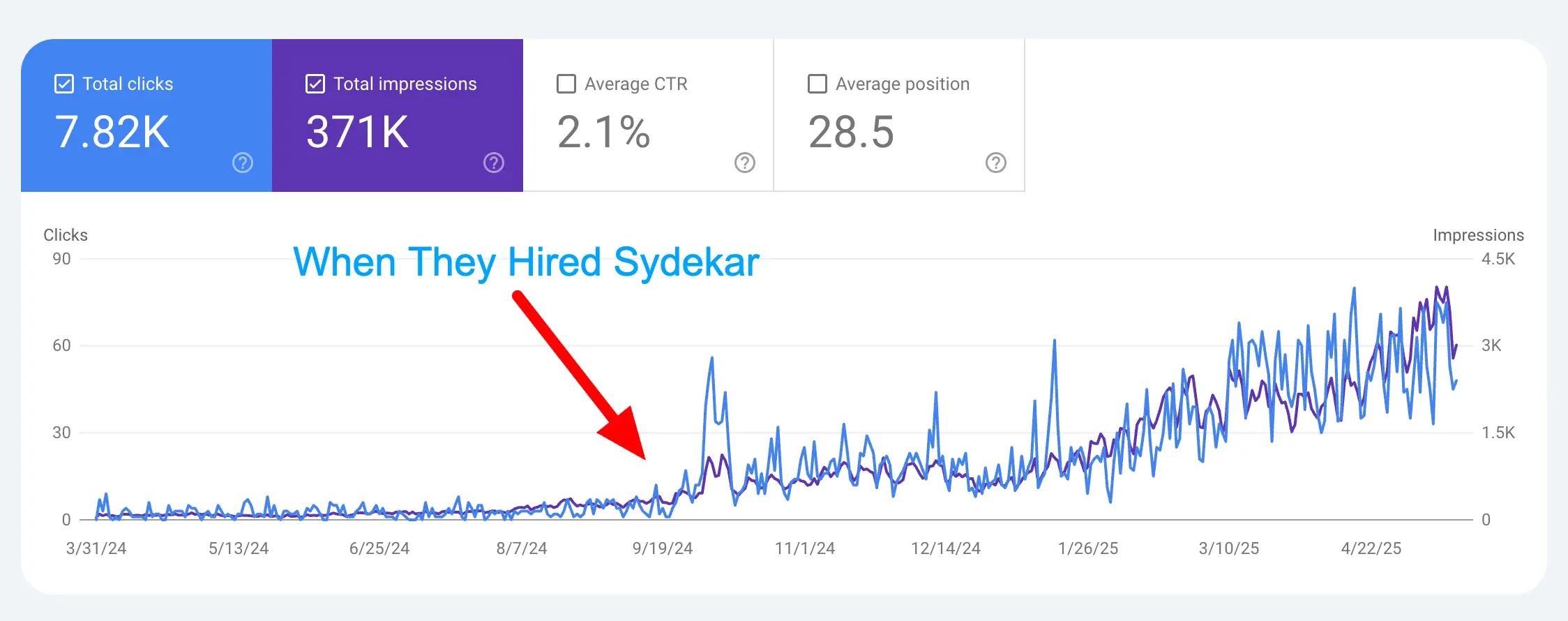Click the 4/22/25 date label

(x=1371, y=548)
